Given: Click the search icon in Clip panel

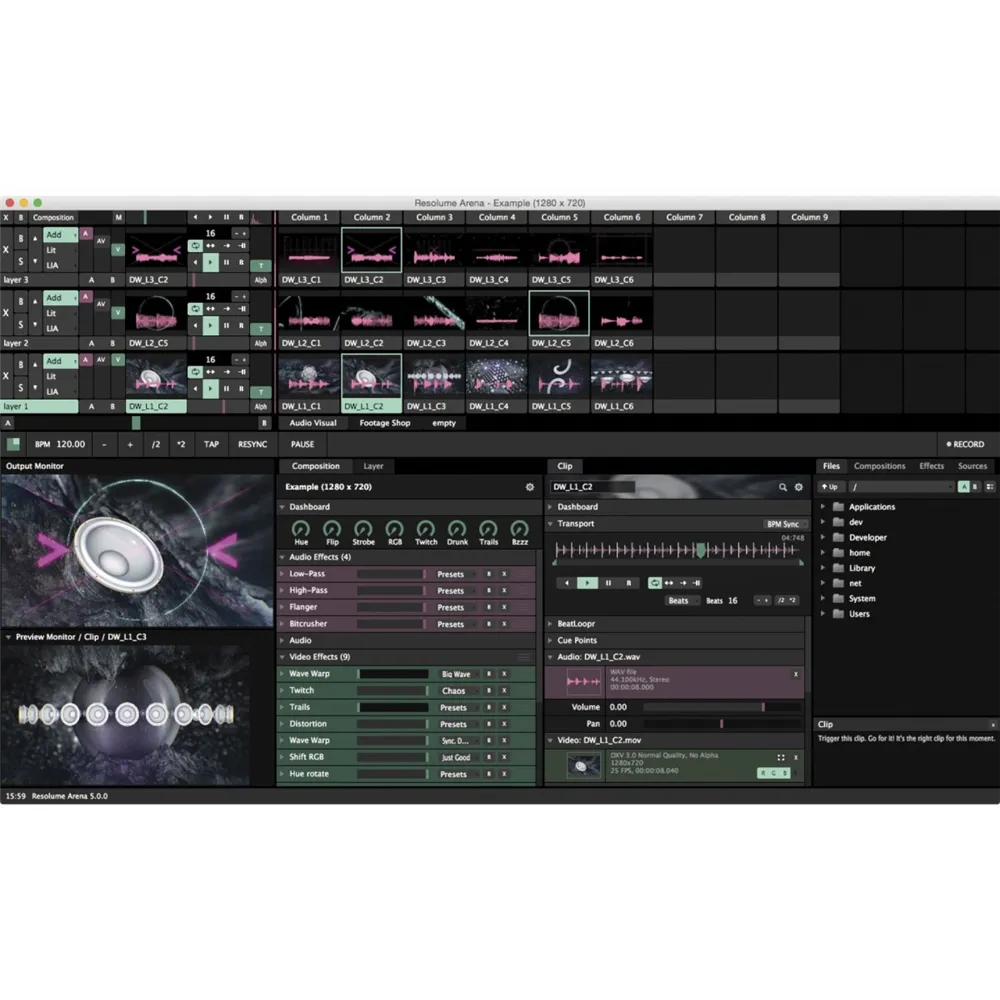Looking at the screenshot, I should click(x=783, y=487).
